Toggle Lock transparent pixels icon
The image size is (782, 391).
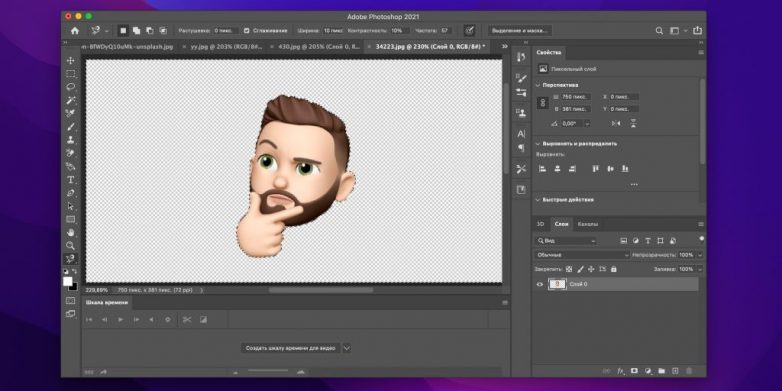click(569, 269)
